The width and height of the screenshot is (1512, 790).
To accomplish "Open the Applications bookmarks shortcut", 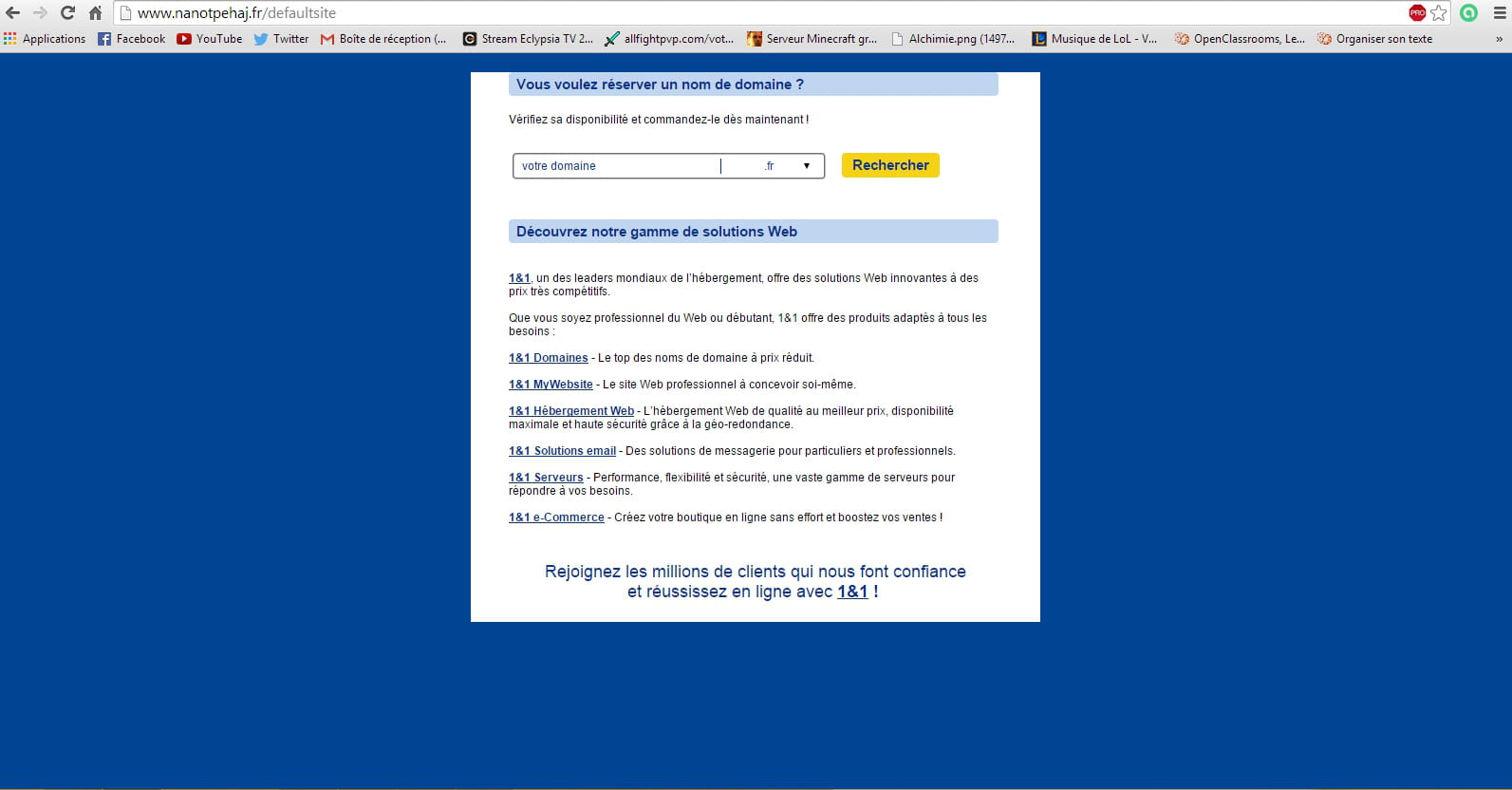I will tap(45, 39).
